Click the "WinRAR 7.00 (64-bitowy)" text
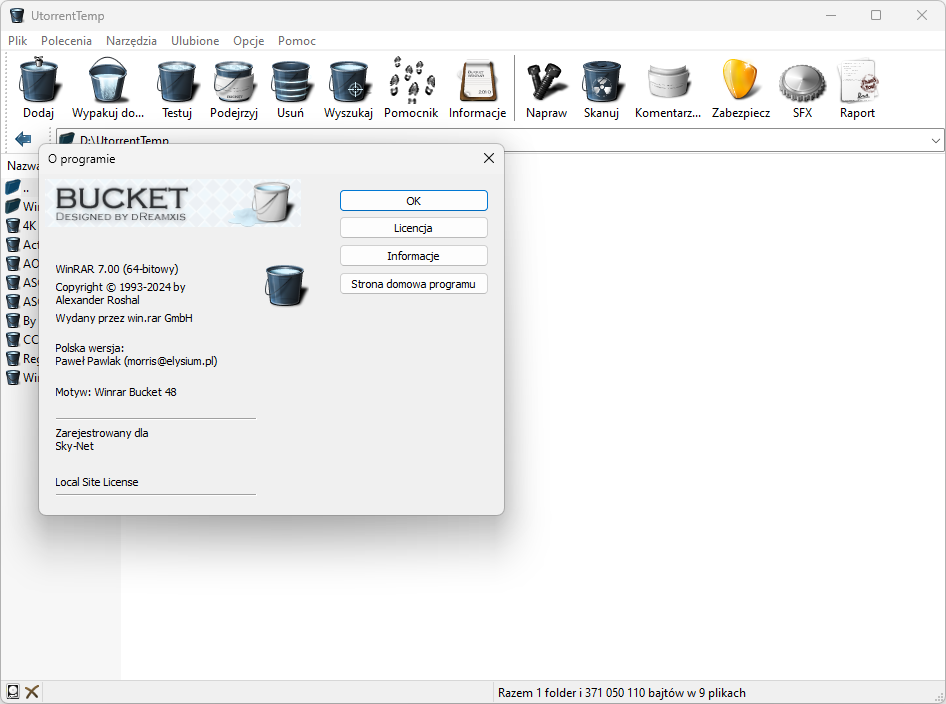 (x=117, y=269)
